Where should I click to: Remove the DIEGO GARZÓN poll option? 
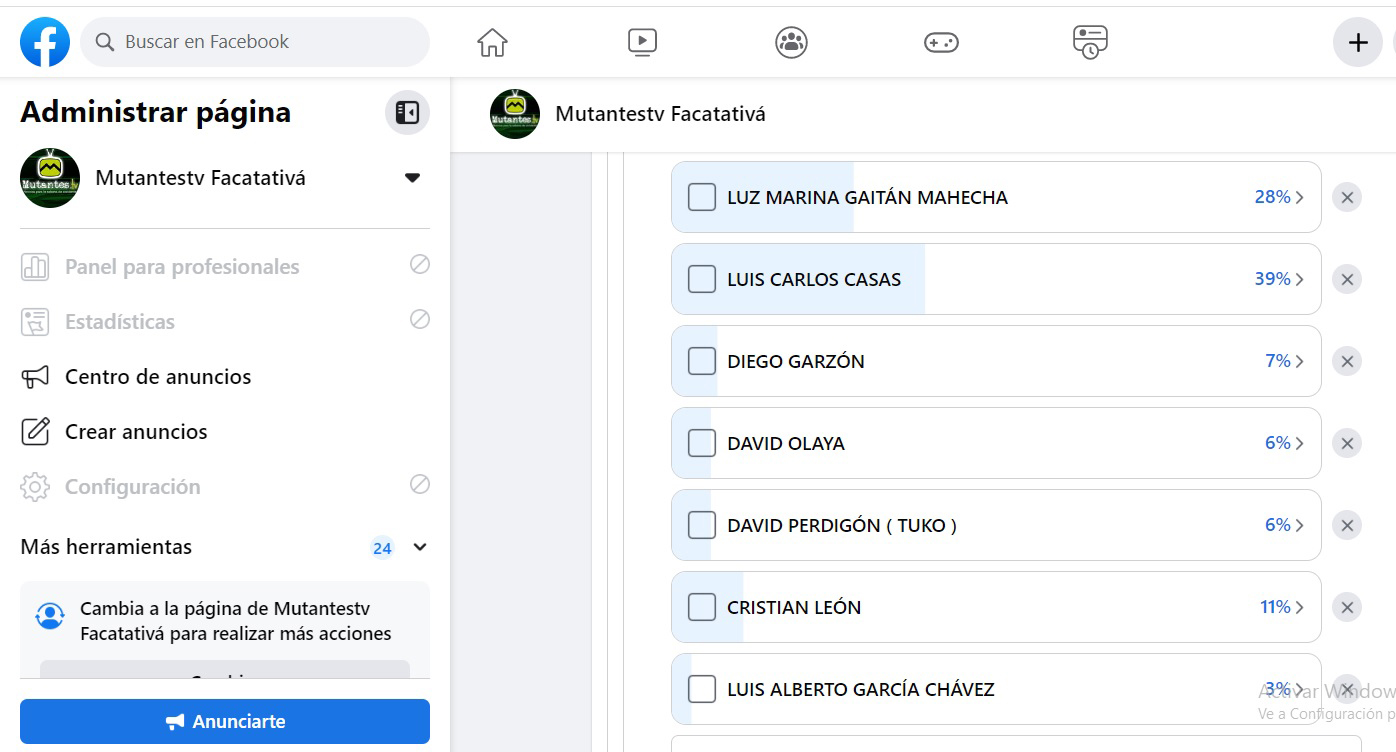1347,362
